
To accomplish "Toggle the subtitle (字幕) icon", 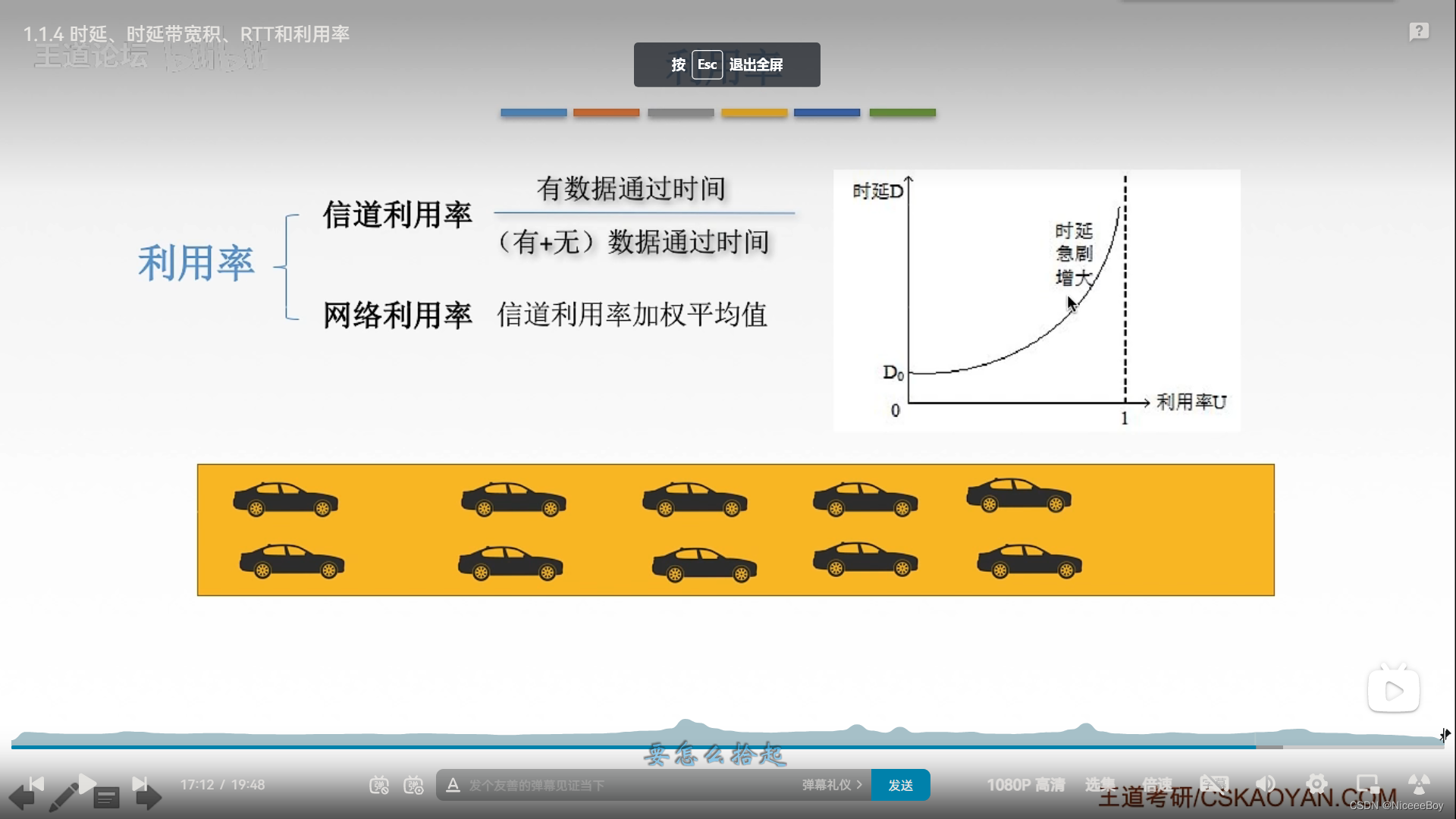I will click(x=1213, y=784).
